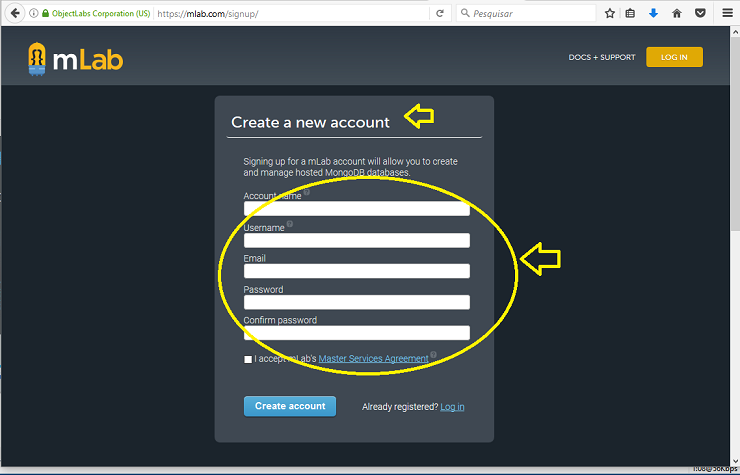Click the page scroll up arrow
Viewport: 740px width, 475px height.
[735, 32]
